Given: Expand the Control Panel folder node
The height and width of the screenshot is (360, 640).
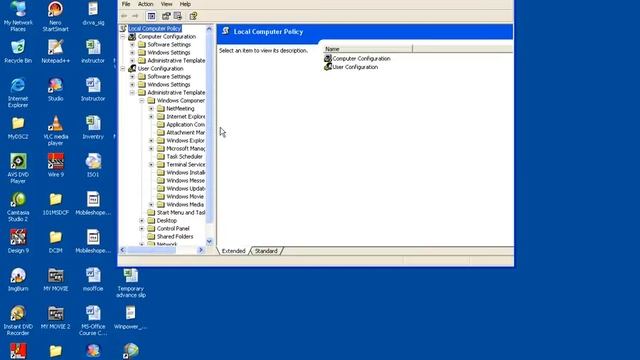Looking at the screenshot, I should coord(142,229).
